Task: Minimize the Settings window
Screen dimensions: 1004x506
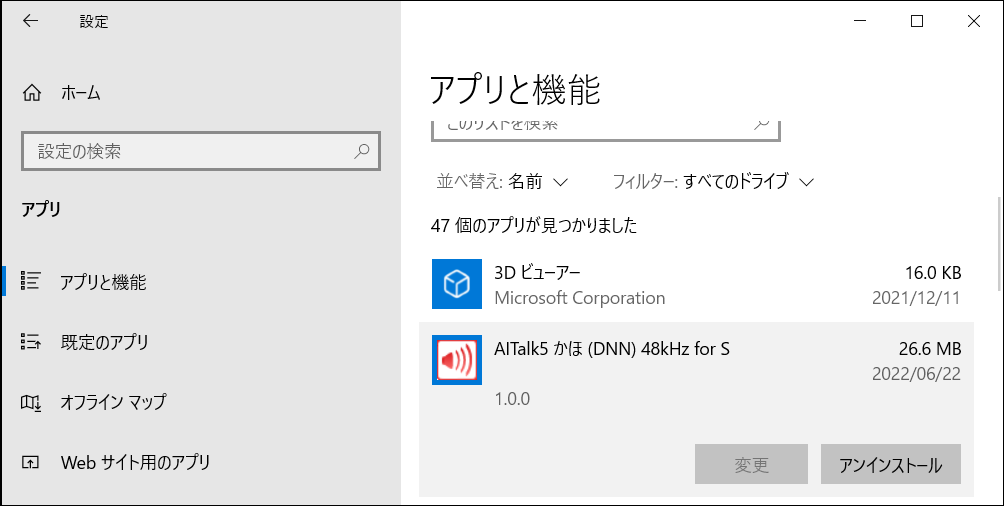Action: pyautogui.click(x=860, y=21)
